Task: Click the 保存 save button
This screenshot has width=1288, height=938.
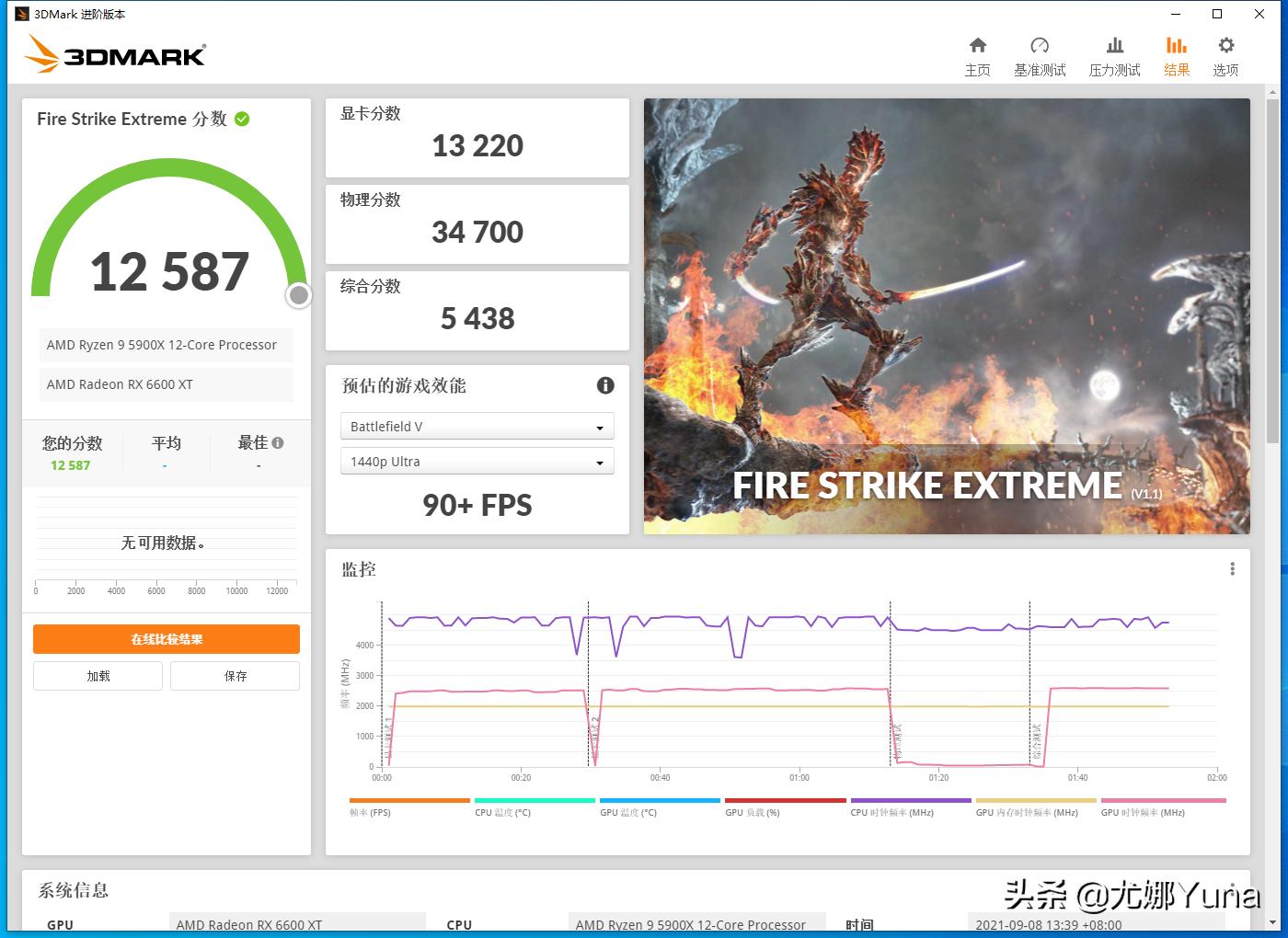Action: coord(235,675)
